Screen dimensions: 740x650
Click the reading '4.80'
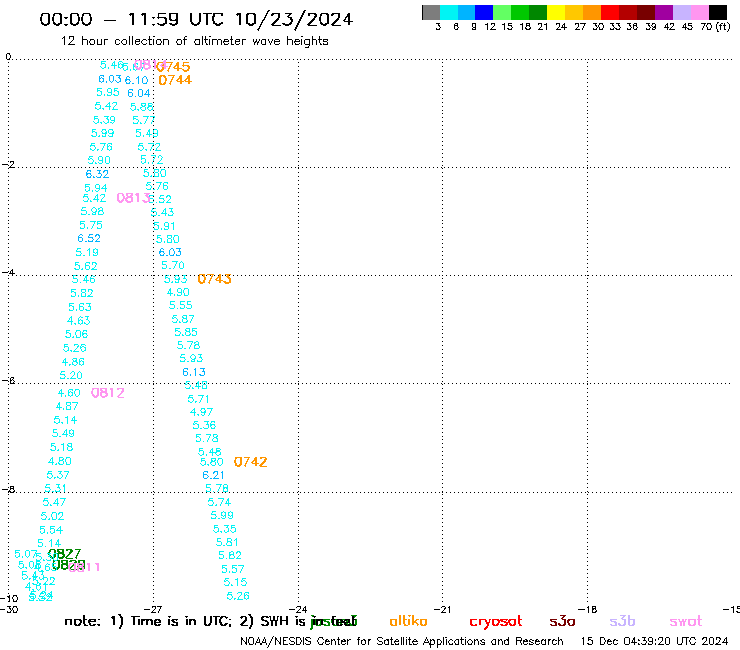(x=60, y=461)
